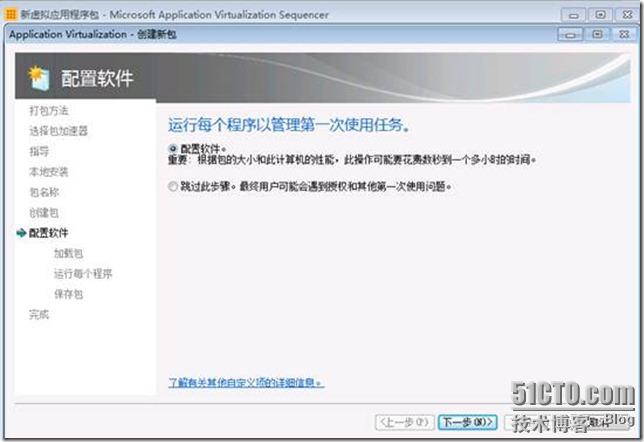Minimize the 创建新包 wizard dialog
This screenshot has height=442, width=644.
pyautogui.click(x=570, y=35)
